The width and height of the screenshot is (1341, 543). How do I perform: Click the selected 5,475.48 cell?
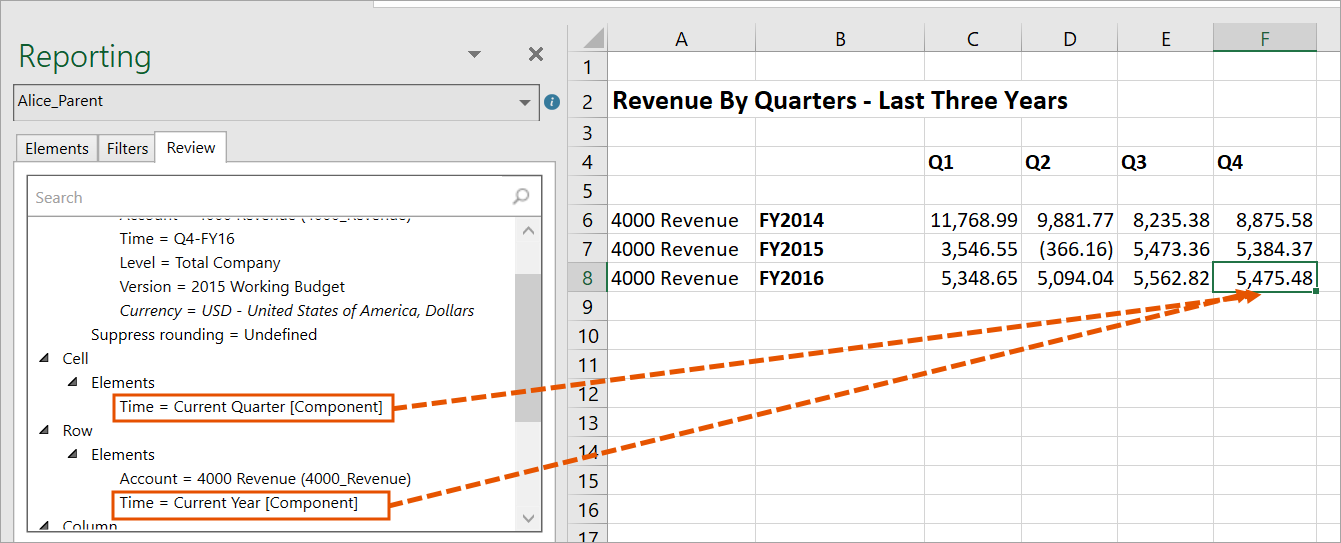pyautogui.click(x=1265, y=278)
